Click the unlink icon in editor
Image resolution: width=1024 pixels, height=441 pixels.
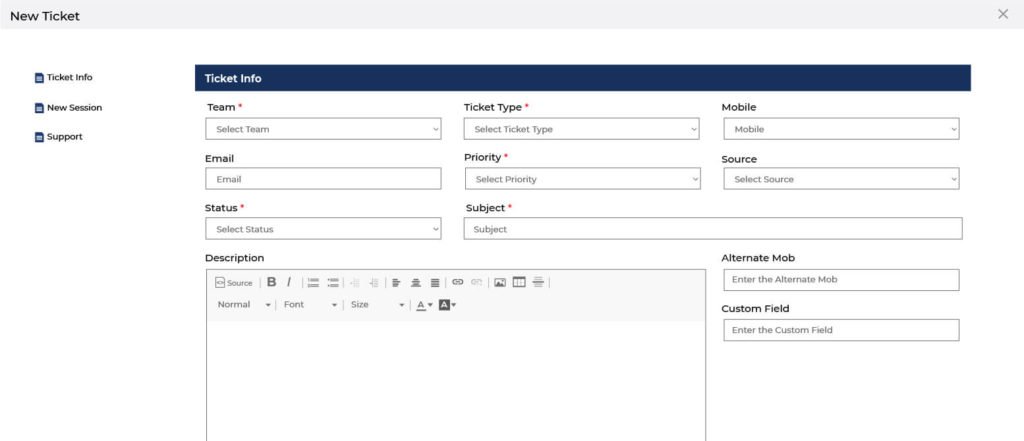477,282
